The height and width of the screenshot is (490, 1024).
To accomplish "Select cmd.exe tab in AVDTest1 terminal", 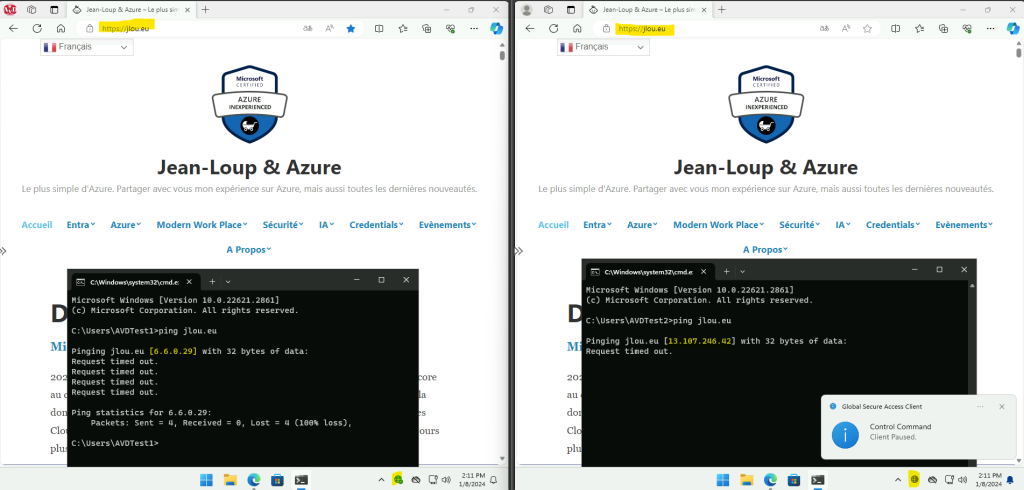I will tap(135, 282).
